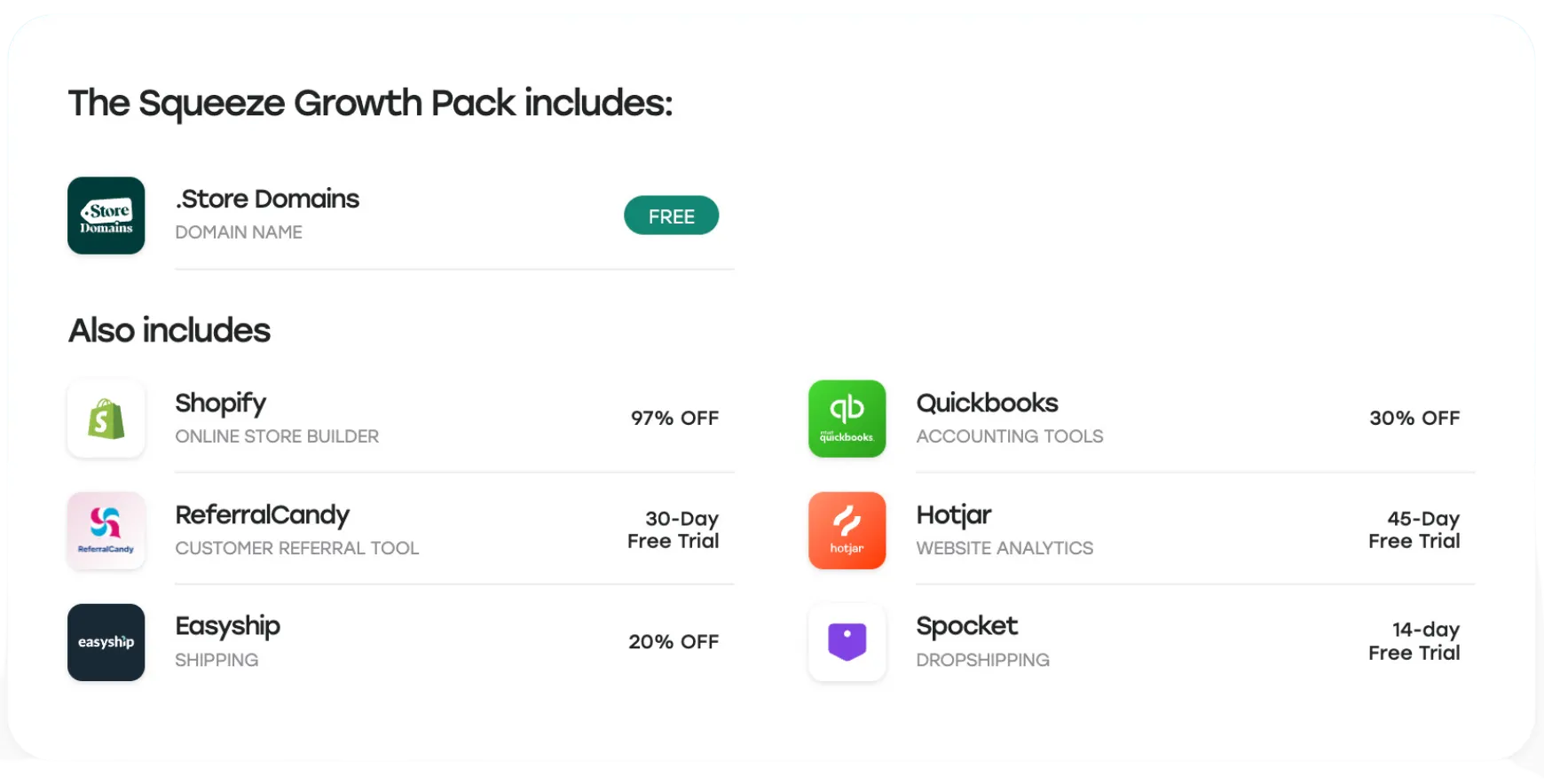Click the 97% OFF Shopify offer
Viewport: 1544px width, 784px height.
(x=674, y=418)
